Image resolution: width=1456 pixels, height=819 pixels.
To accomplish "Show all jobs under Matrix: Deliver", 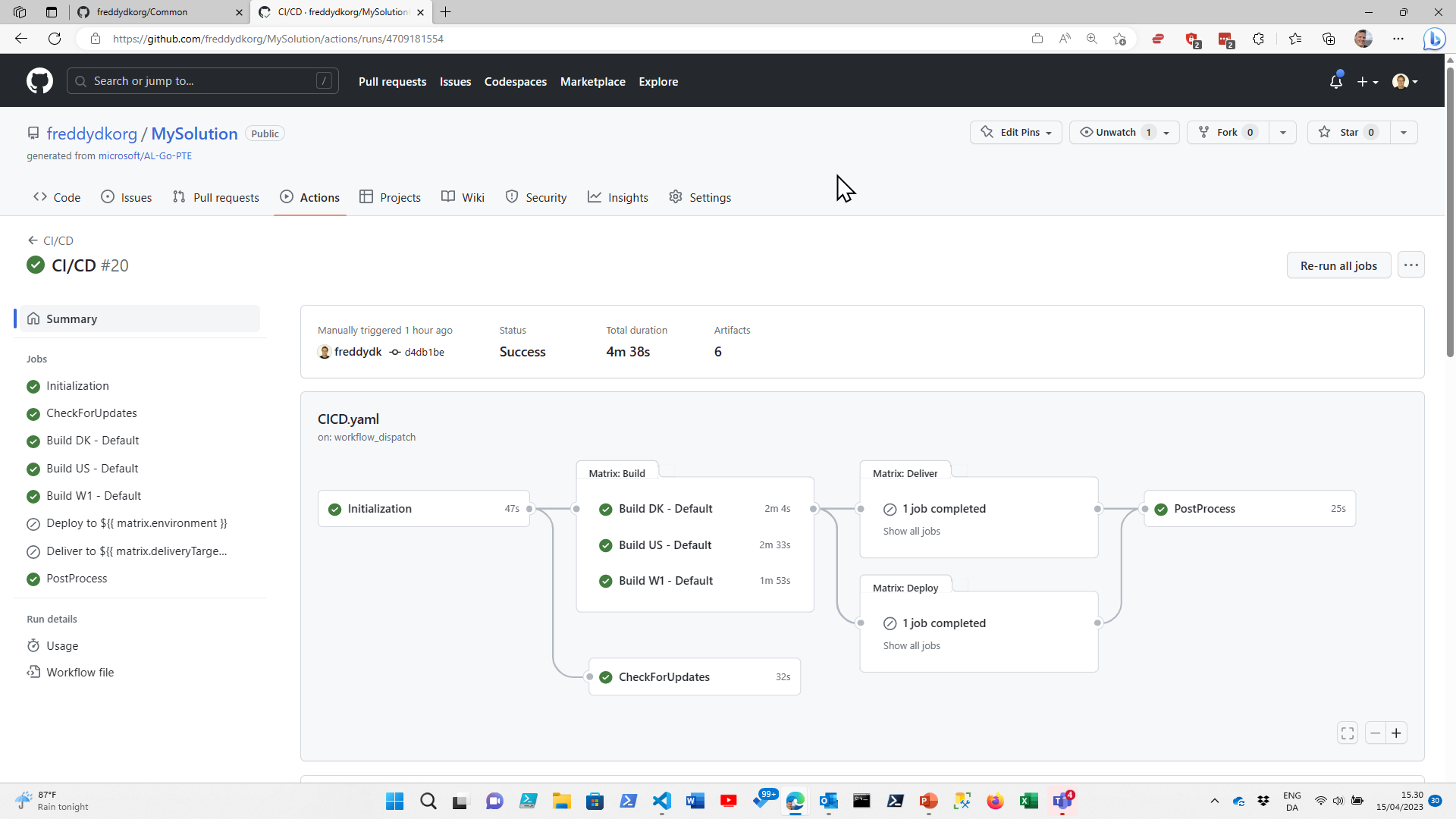I will click(911, 531).
